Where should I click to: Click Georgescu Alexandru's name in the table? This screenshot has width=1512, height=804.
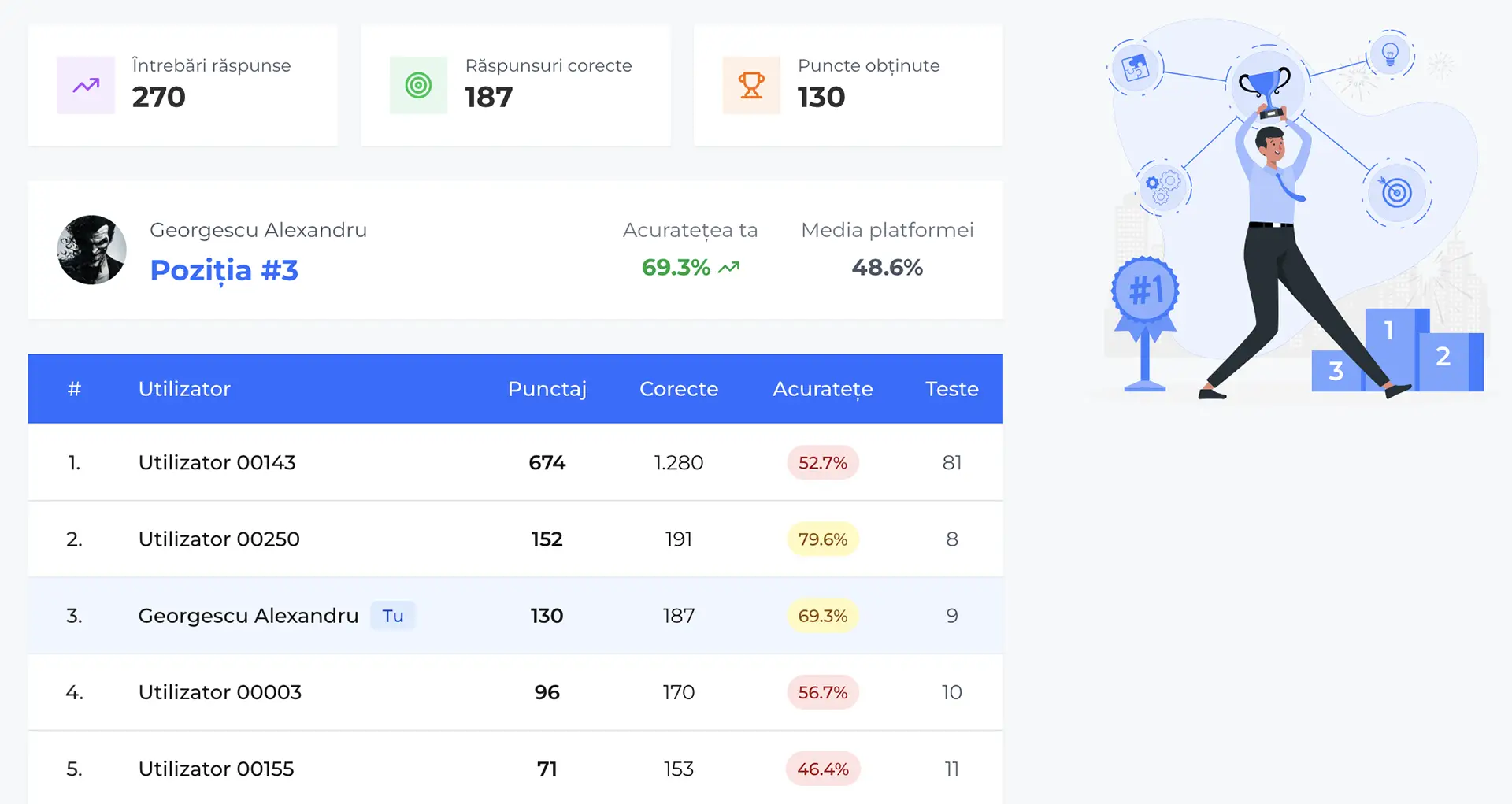(x=248, y=616)
